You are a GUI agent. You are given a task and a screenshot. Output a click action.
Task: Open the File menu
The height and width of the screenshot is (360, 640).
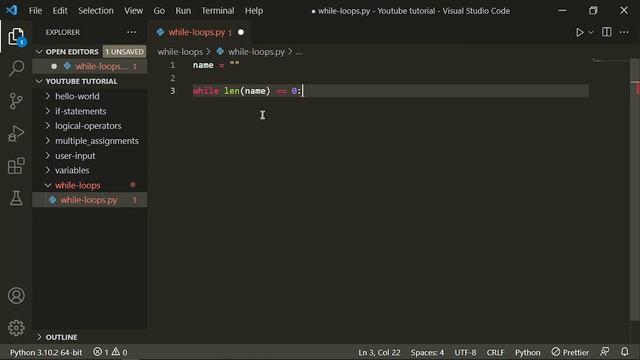(36, 11)
